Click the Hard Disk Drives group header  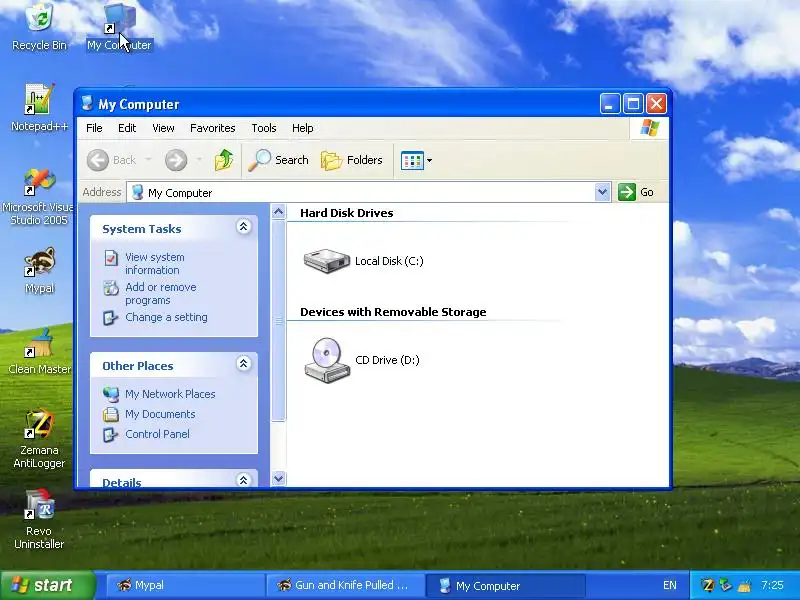tap(346, 213)
